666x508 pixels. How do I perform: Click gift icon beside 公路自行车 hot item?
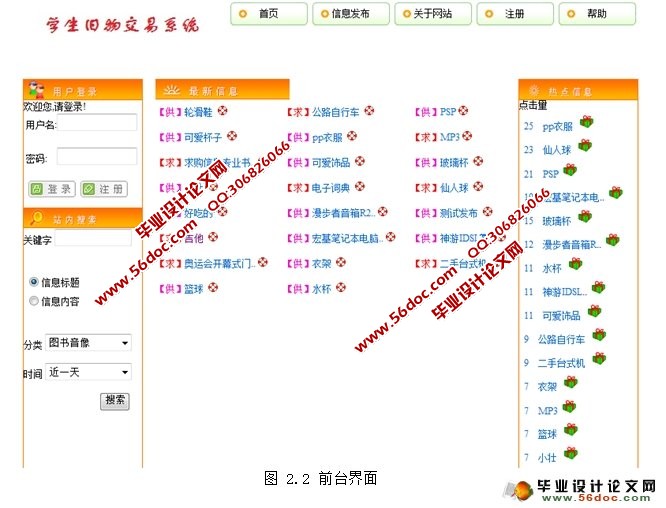point(599,335)
